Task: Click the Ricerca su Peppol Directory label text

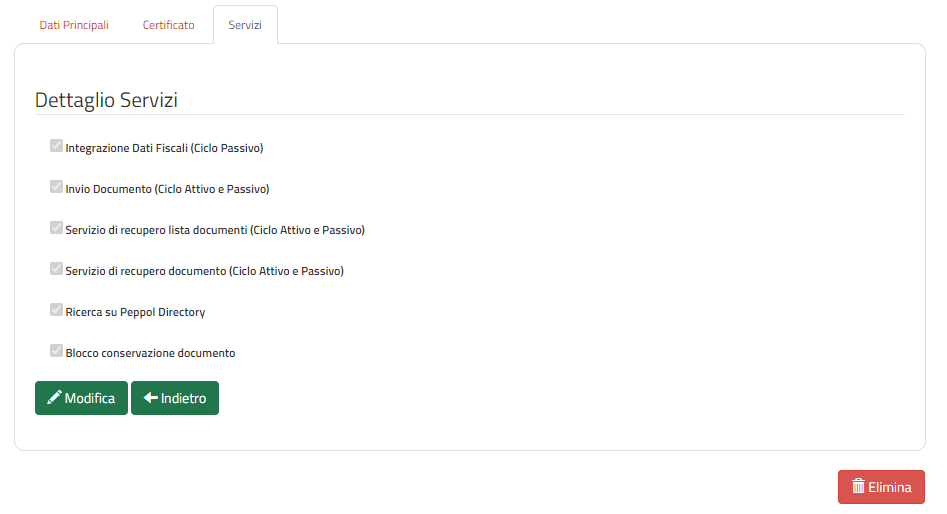Action: point(135,312)
